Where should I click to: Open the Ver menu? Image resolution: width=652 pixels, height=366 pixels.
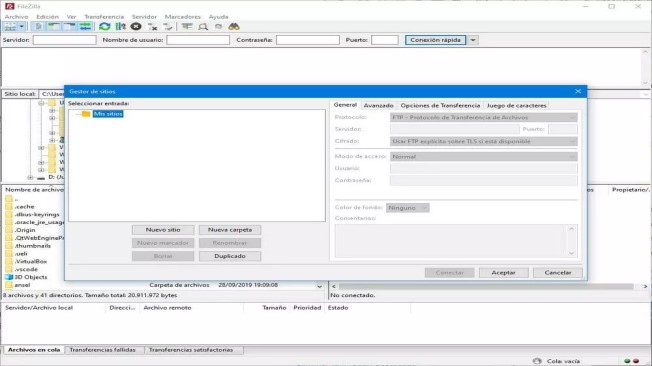click(72, 17)
